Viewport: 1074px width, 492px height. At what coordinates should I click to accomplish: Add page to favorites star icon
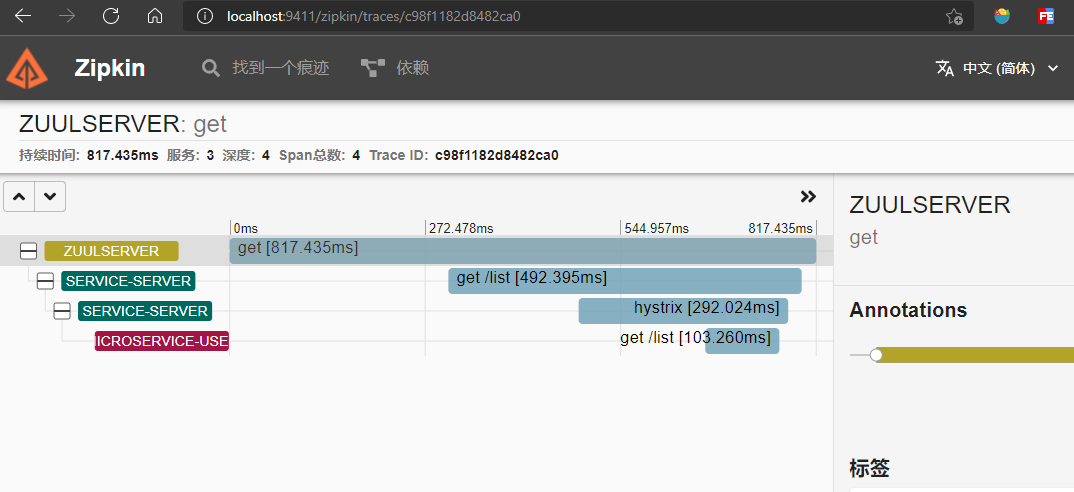pyautogui.click(x=954, y=16)
